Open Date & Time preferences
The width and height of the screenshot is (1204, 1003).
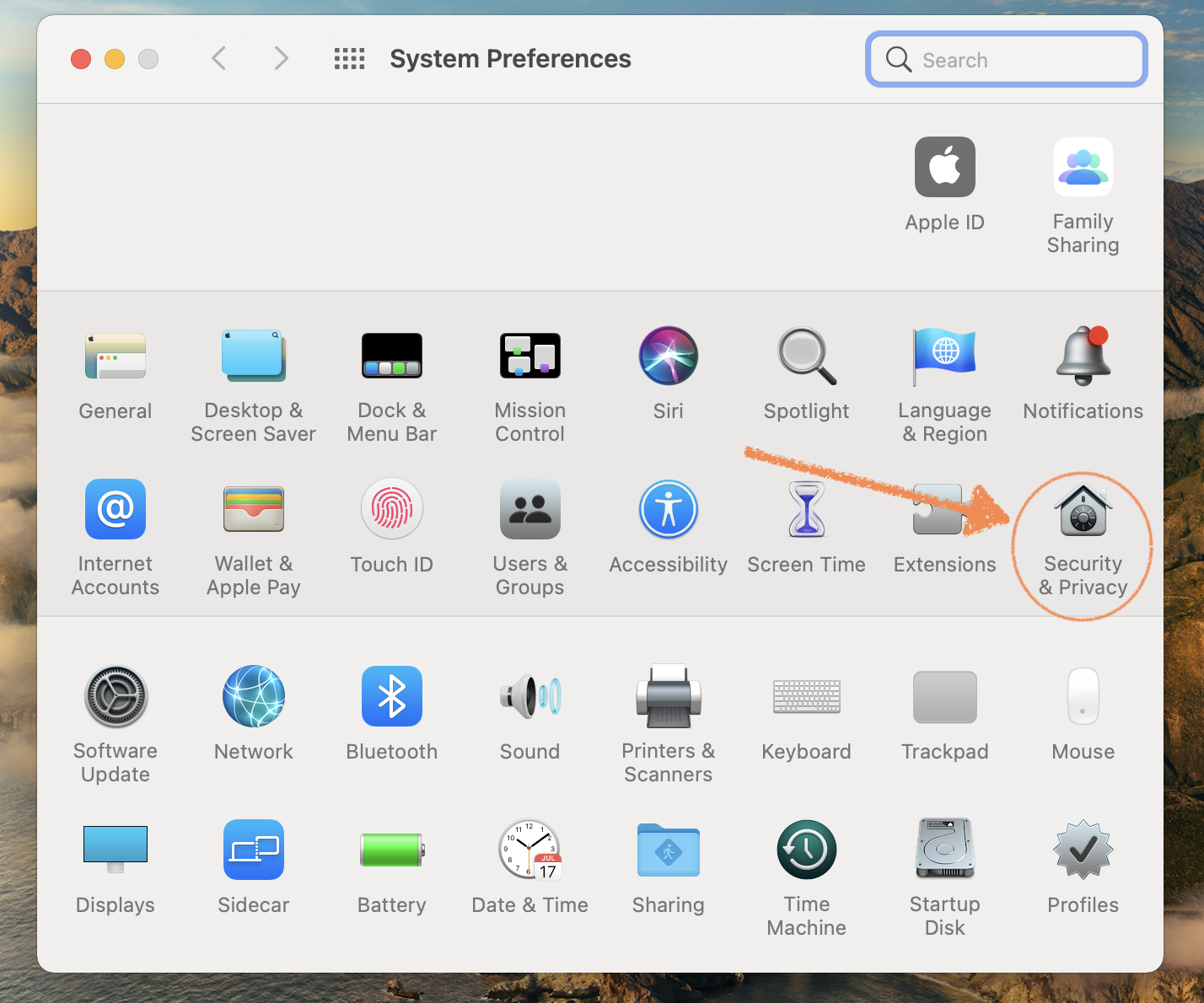pyautogui.click(x=529, y=850)
